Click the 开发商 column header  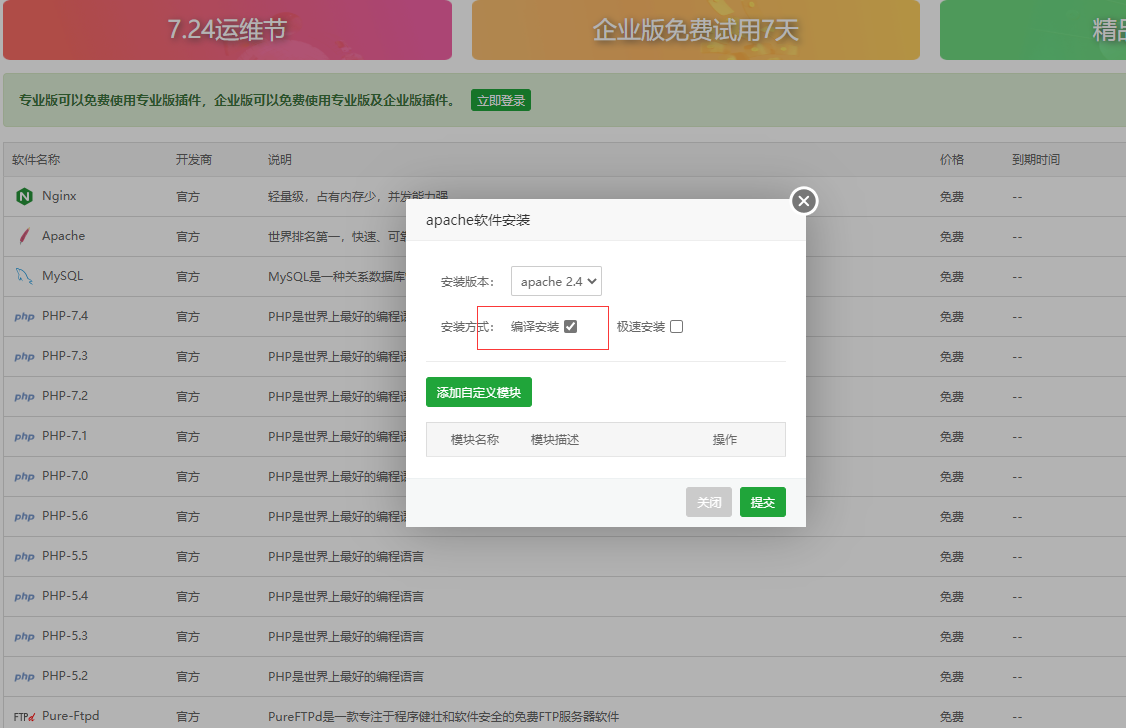pyautogui.click(x=194, y=159)
